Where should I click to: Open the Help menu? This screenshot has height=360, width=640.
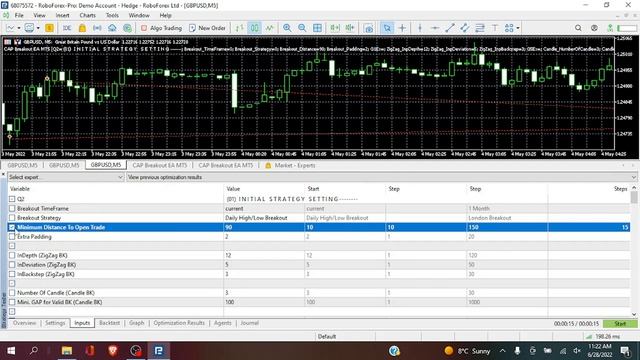(x=165, y=16)
